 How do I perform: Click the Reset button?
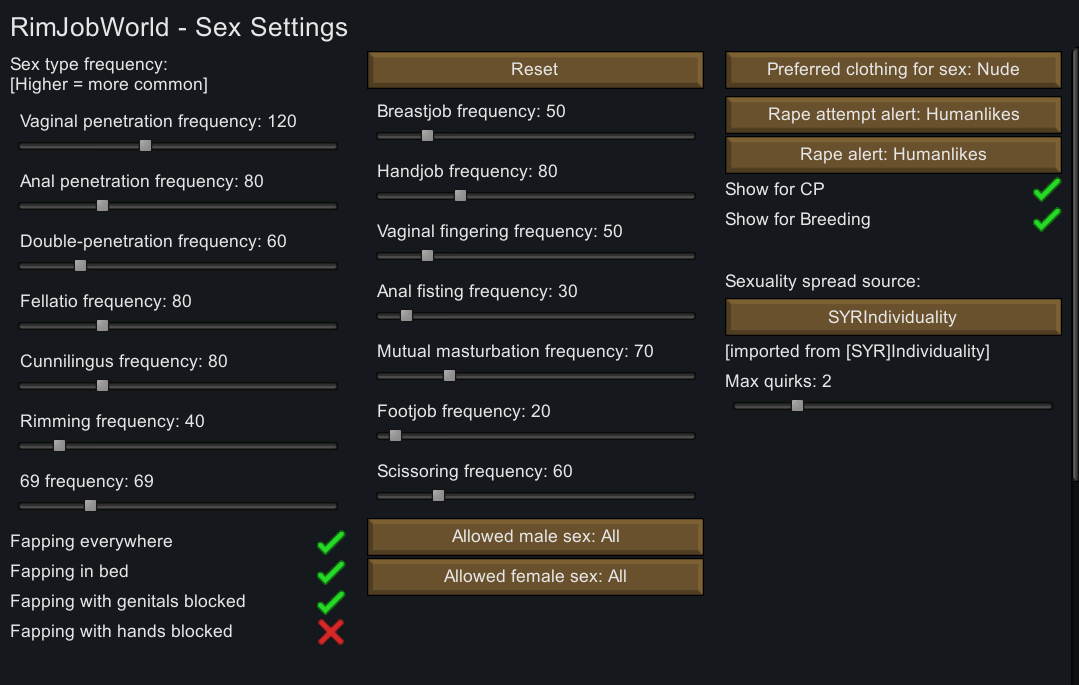pyautogui.click(x=534, y=69)
